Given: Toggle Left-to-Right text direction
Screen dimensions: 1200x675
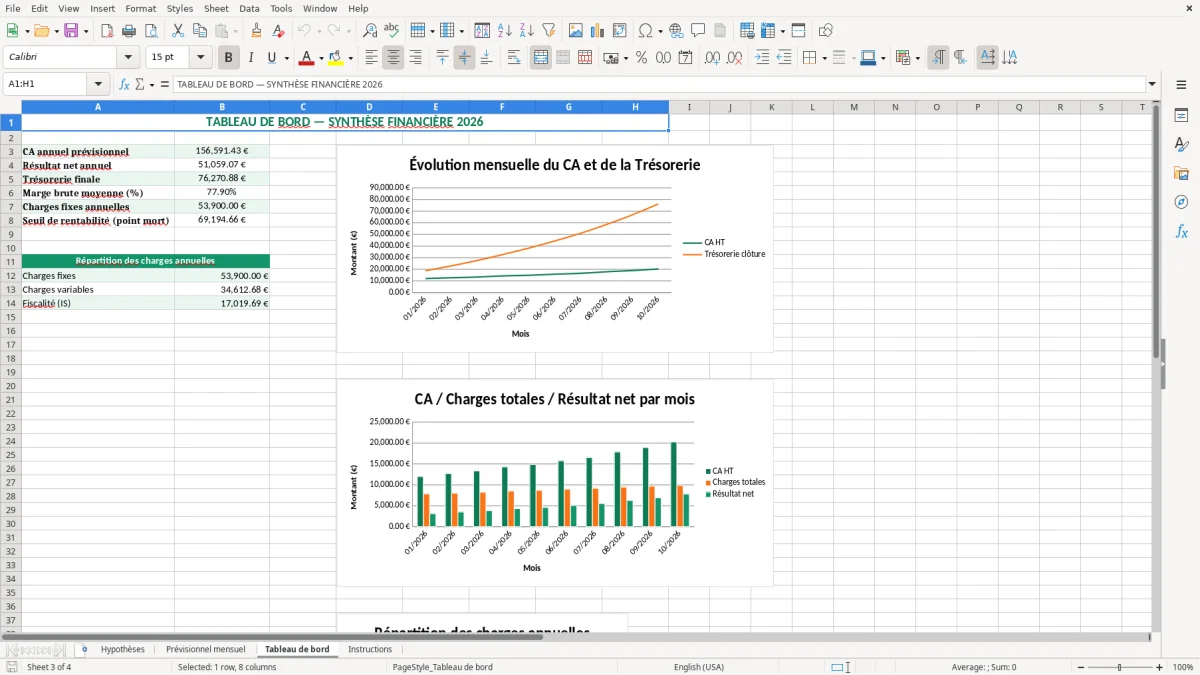Looking at the screenshot, I should 938,58.
